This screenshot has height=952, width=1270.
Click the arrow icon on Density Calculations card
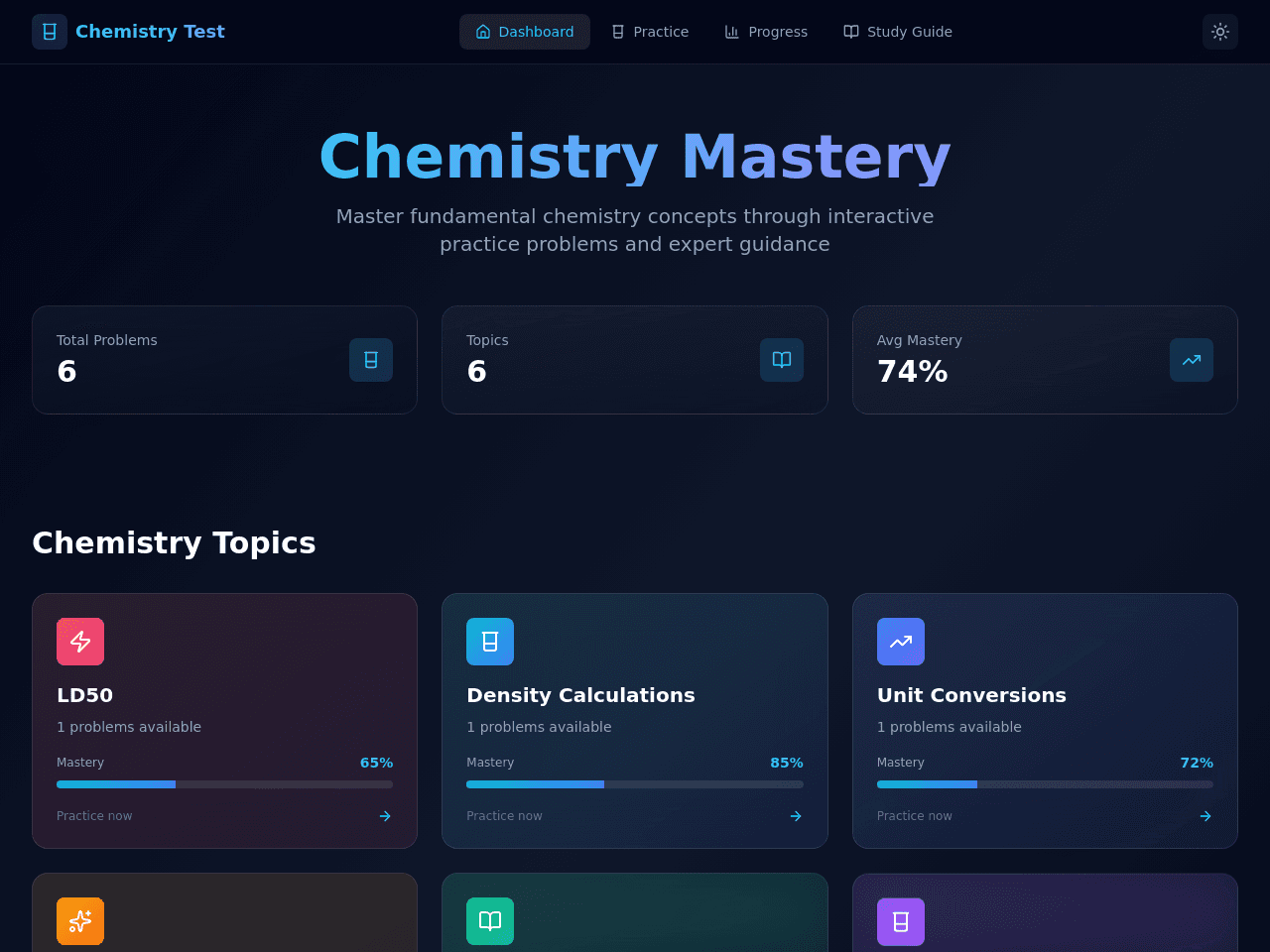pyautogui.click(x=796, y=816)
